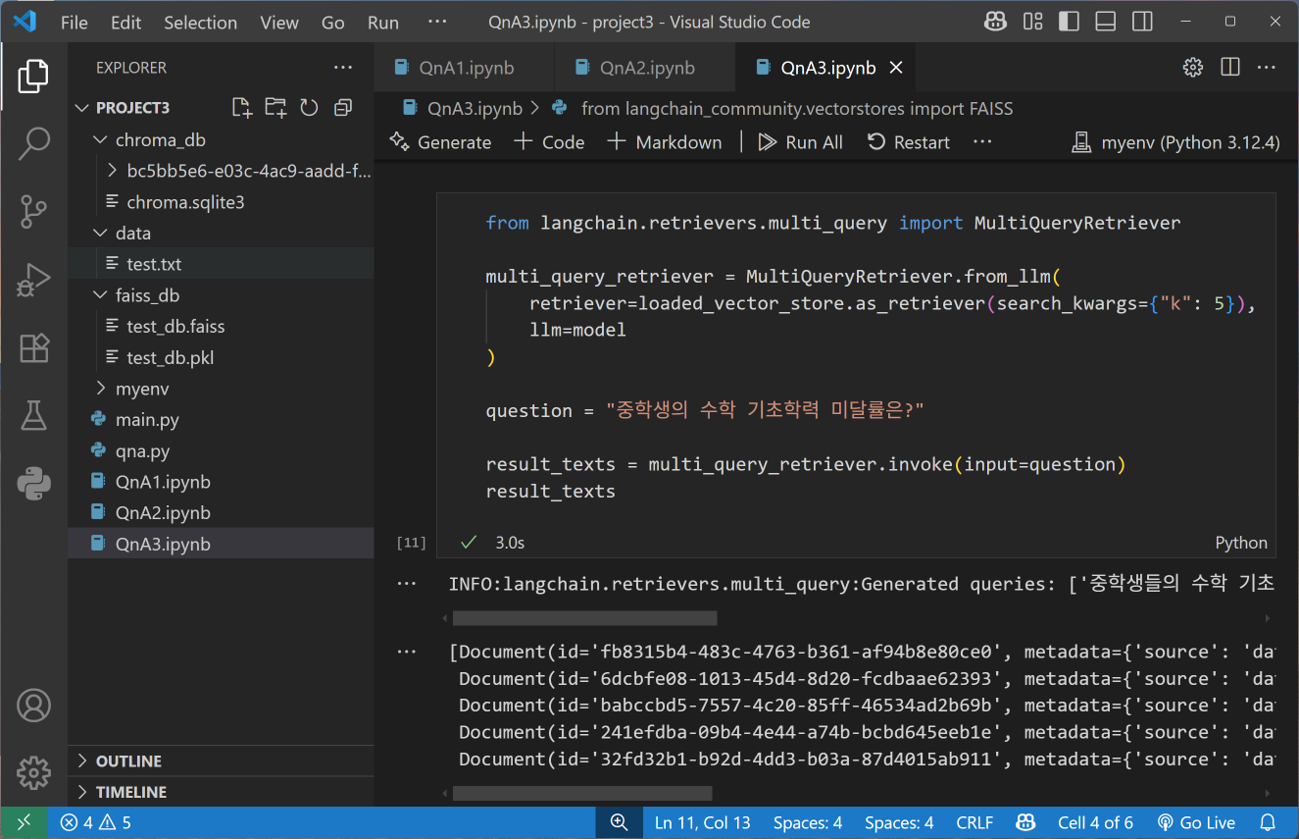Click Go Live in status bar
This screenshot has width=1299, height=839.
pos(1196,823)
